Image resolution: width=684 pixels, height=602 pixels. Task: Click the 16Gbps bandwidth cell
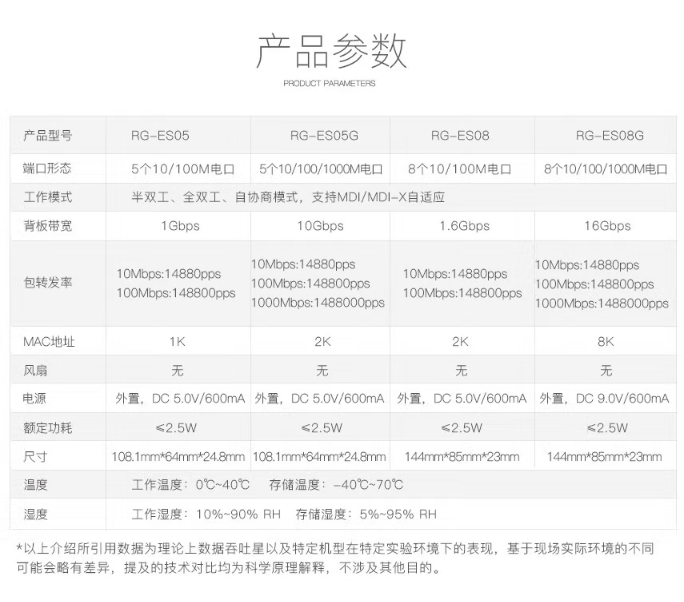(x=608, y=226)
